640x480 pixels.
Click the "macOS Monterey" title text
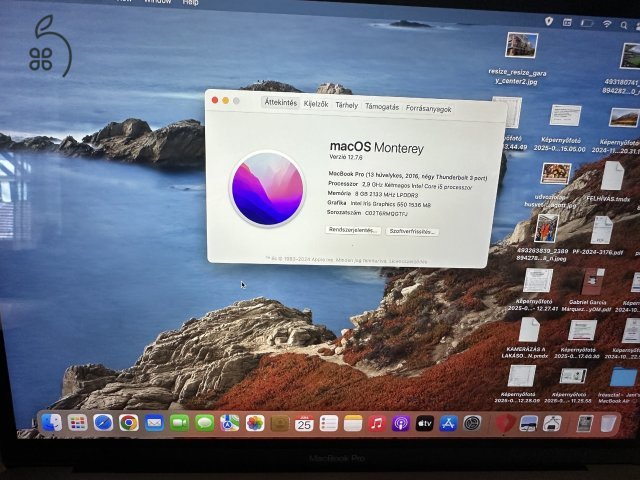click(x=376, y=147)
